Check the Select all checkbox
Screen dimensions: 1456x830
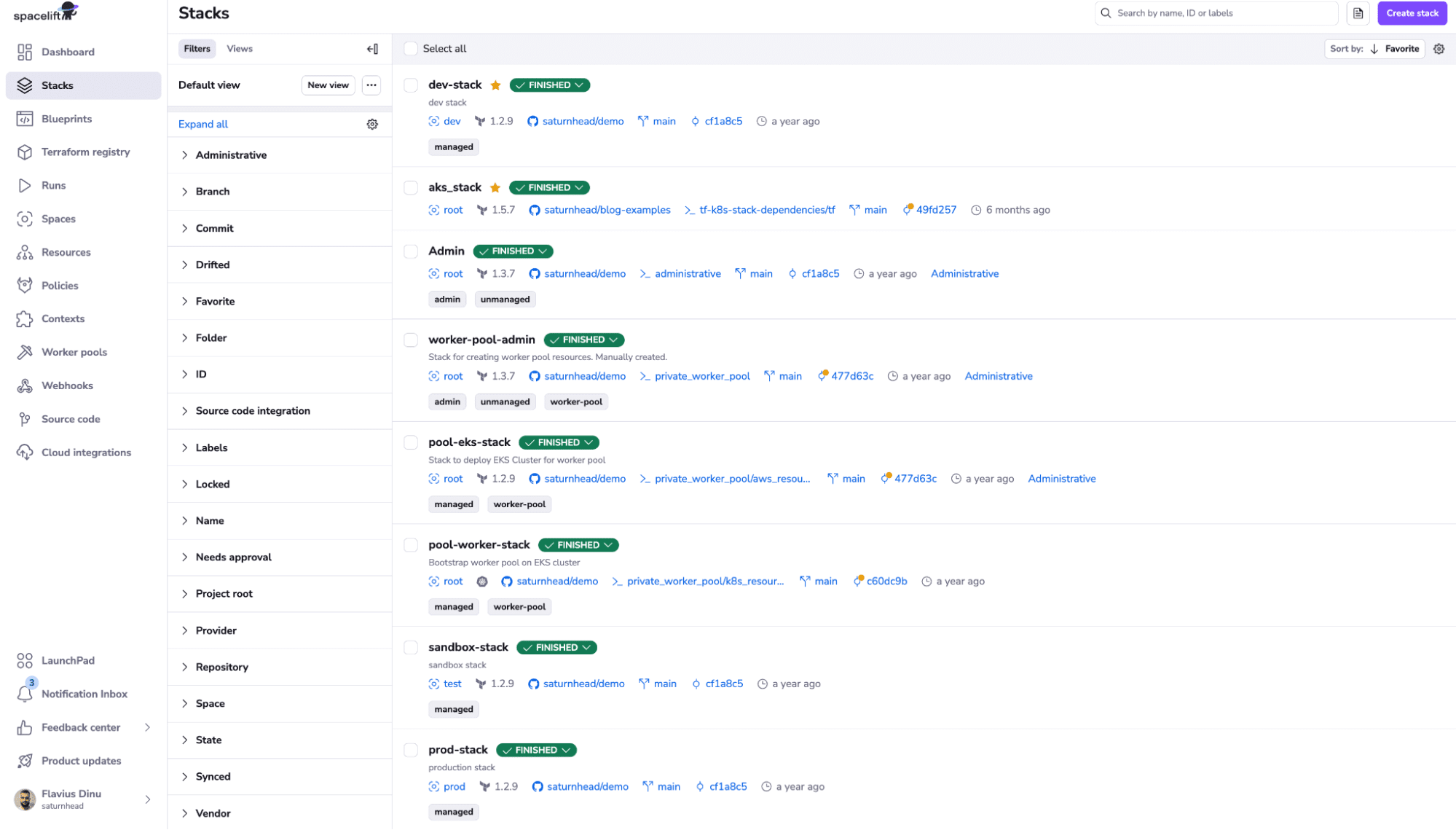[x=411, y=48]
